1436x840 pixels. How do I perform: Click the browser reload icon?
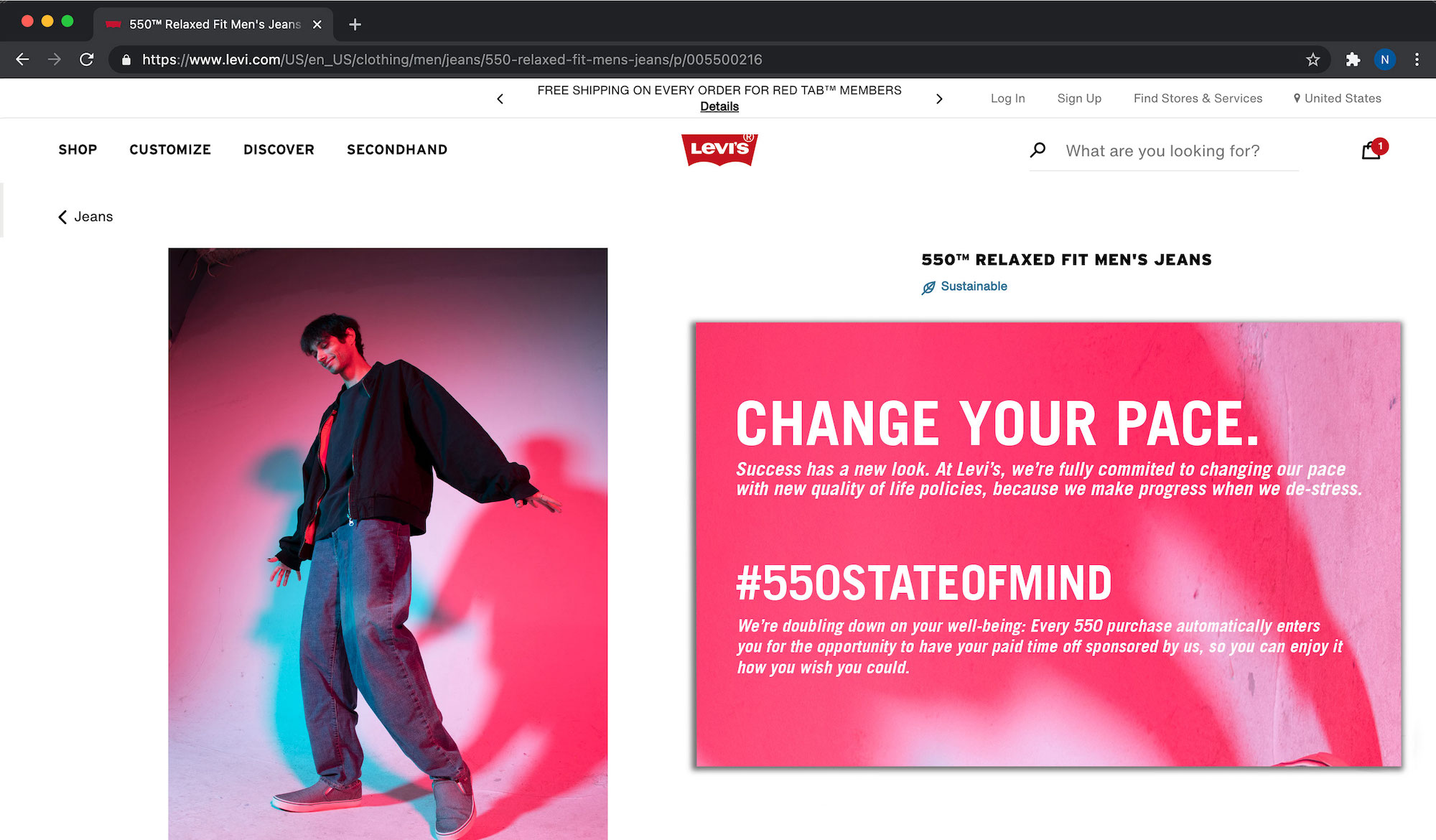click(x=87, y=60)
